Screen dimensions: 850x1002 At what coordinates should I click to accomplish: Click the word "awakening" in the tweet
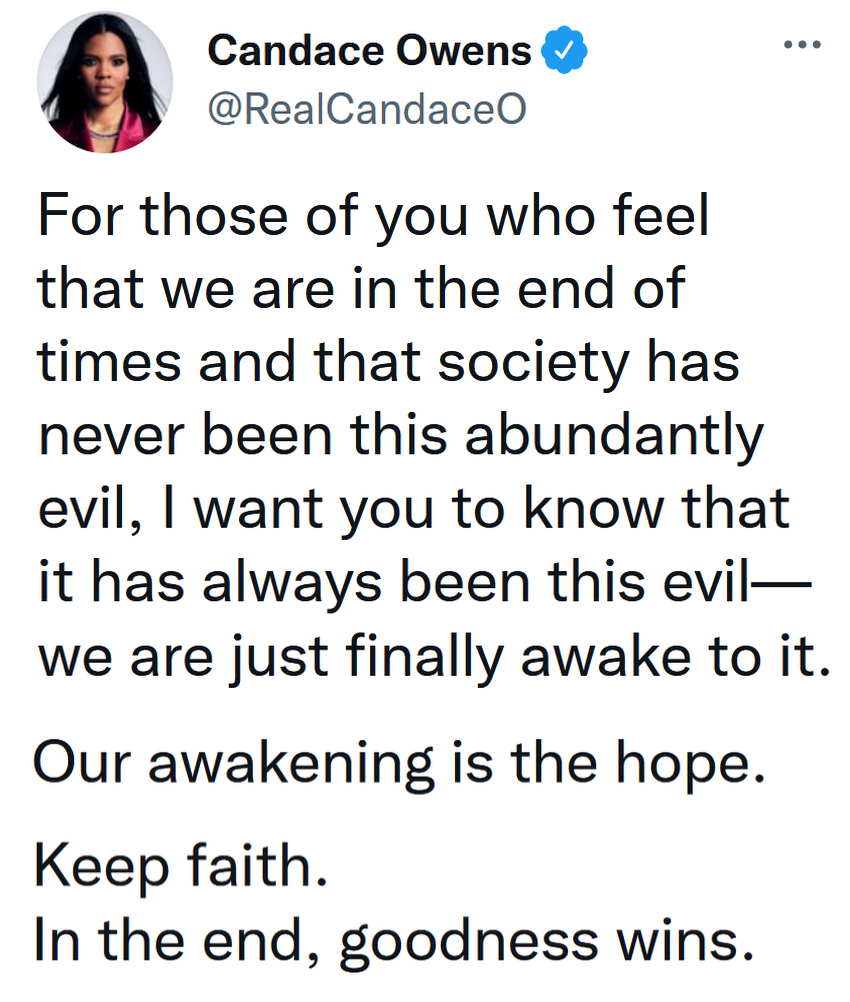click(291, 766)
